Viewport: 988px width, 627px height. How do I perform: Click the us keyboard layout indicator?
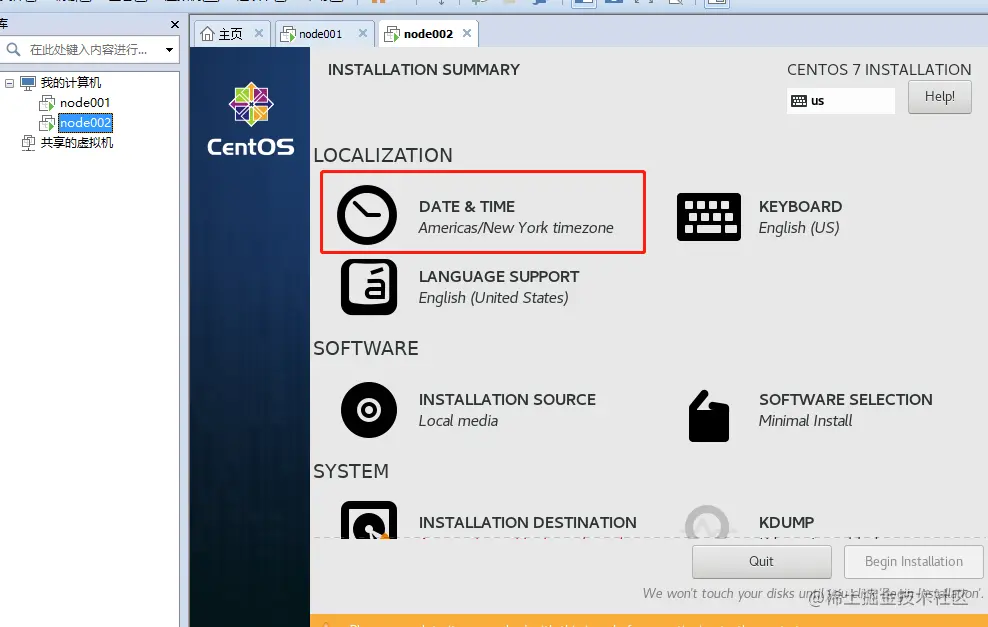coord(841,101)
